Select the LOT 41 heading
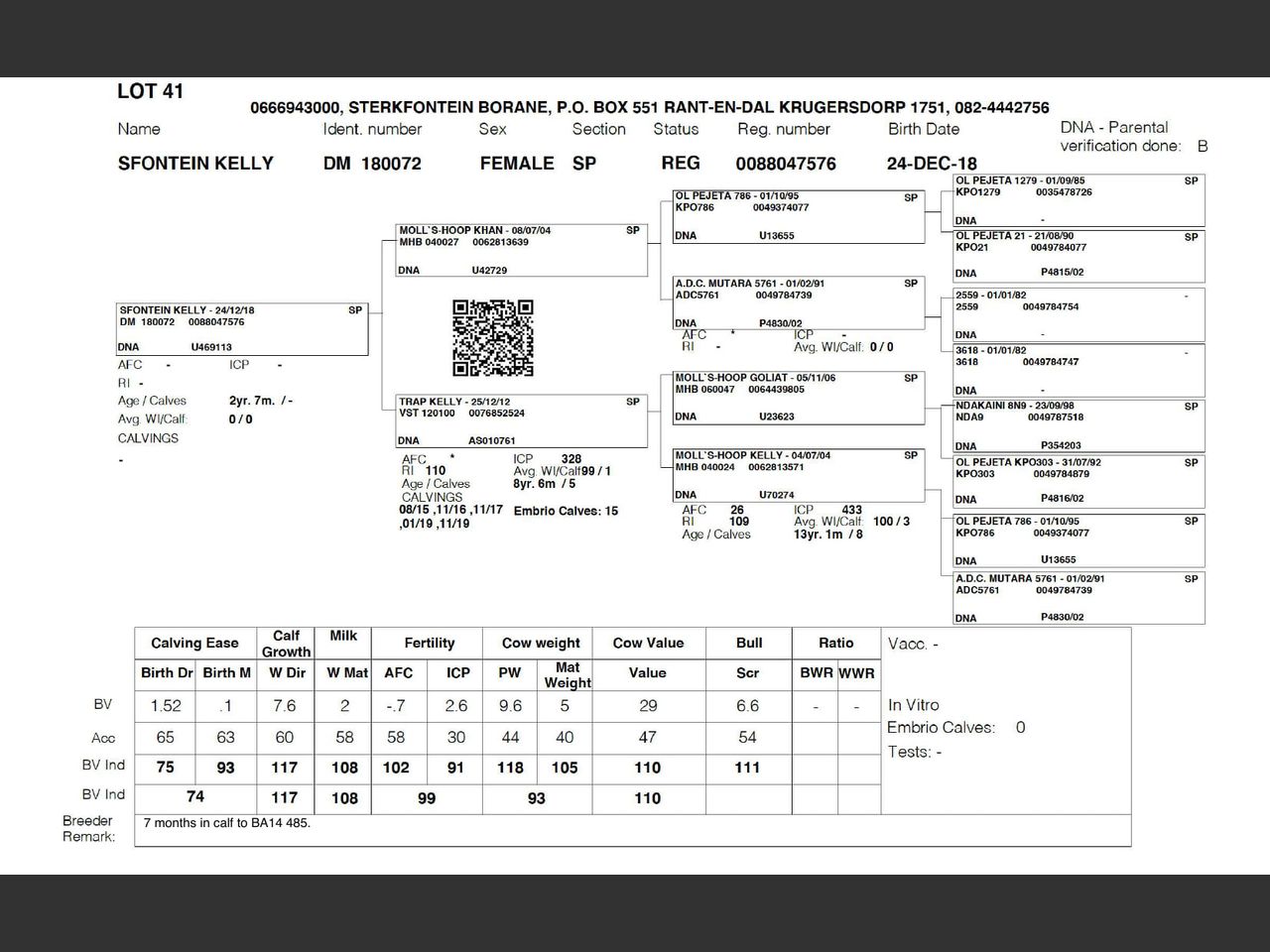1270x952 pixels. point(151,91)
